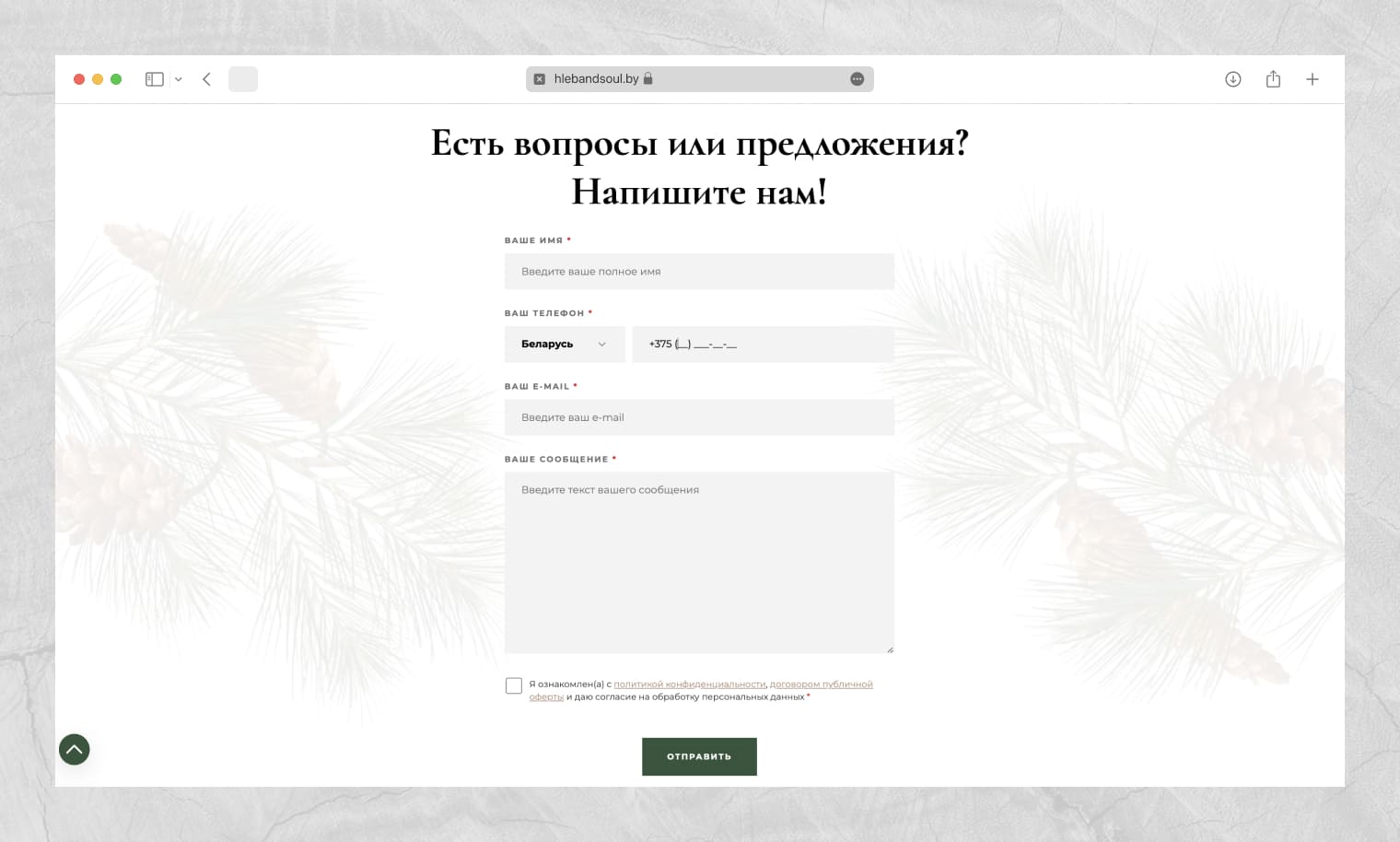
Task: Open the политикой конфиденциальности link
Action: 690,684
